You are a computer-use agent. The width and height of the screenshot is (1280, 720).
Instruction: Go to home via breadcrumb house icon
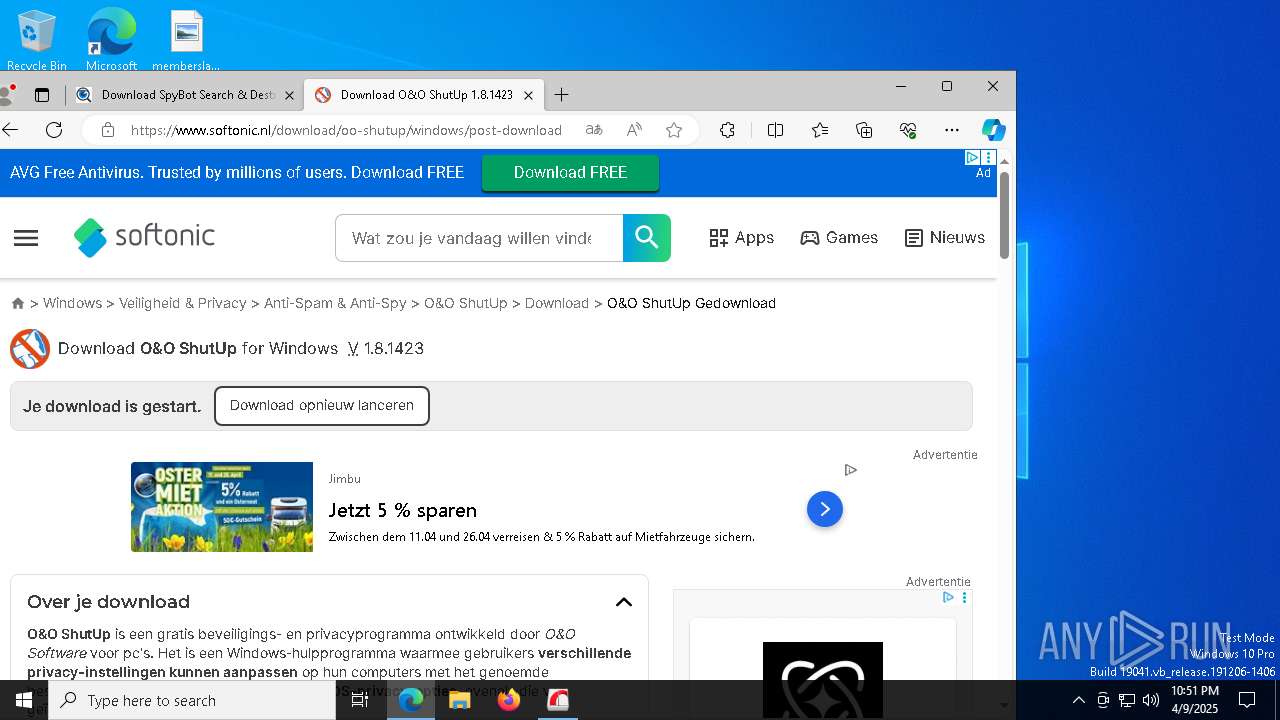18,303
